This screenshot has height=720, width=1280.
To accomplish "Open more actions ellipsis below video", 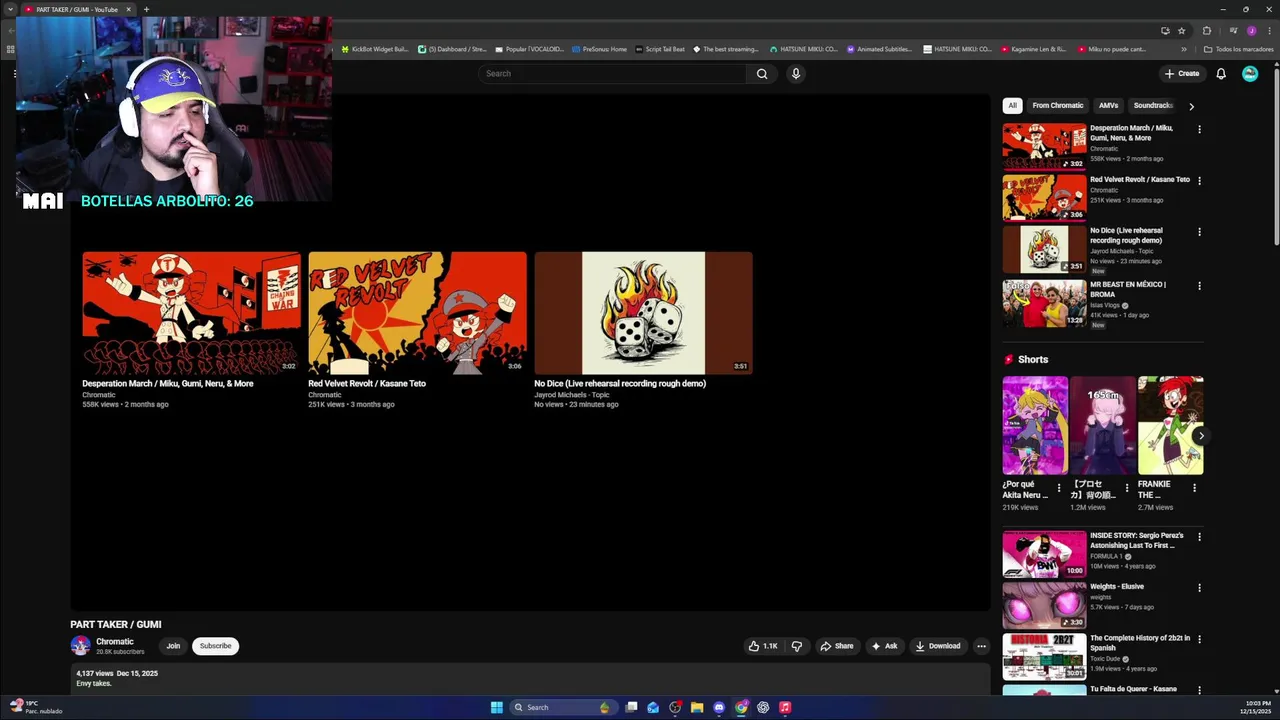I will click(981, 646).
